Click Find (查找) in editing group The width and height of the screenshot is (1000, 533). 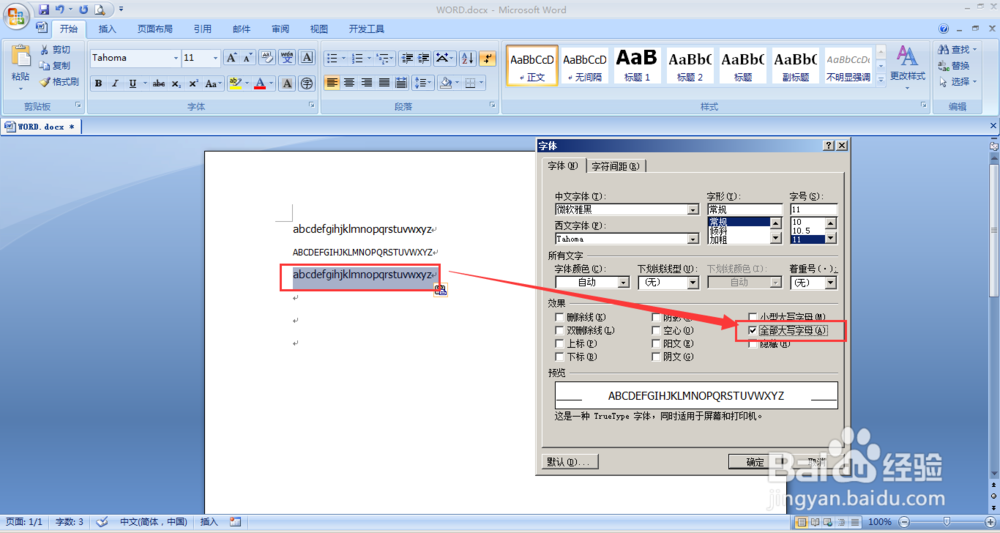coord(957,50)
